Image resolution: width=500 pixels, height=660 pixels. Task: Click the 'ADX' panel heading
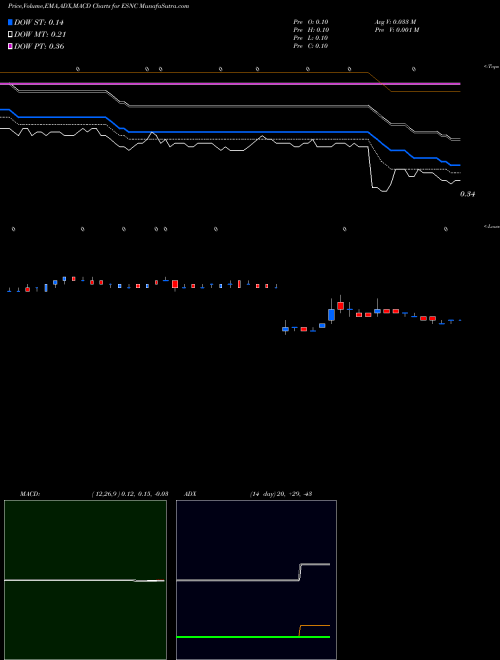pyautogui.click(x=190, y=494)
